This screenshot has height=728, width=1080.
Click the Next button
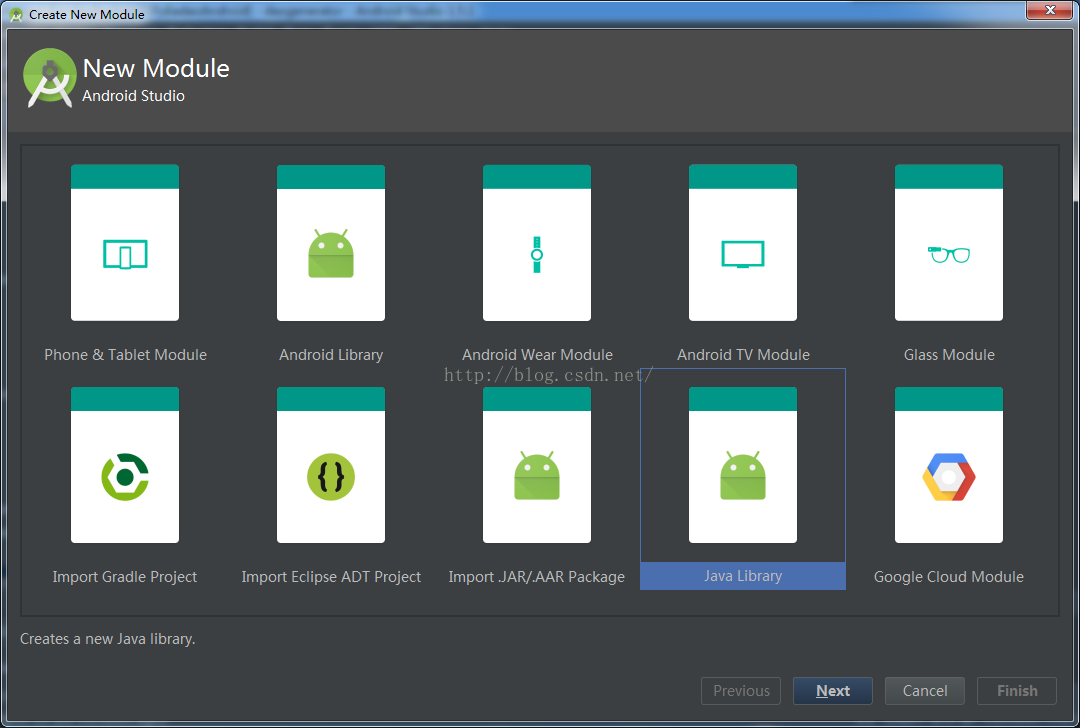tap(833, 691)
